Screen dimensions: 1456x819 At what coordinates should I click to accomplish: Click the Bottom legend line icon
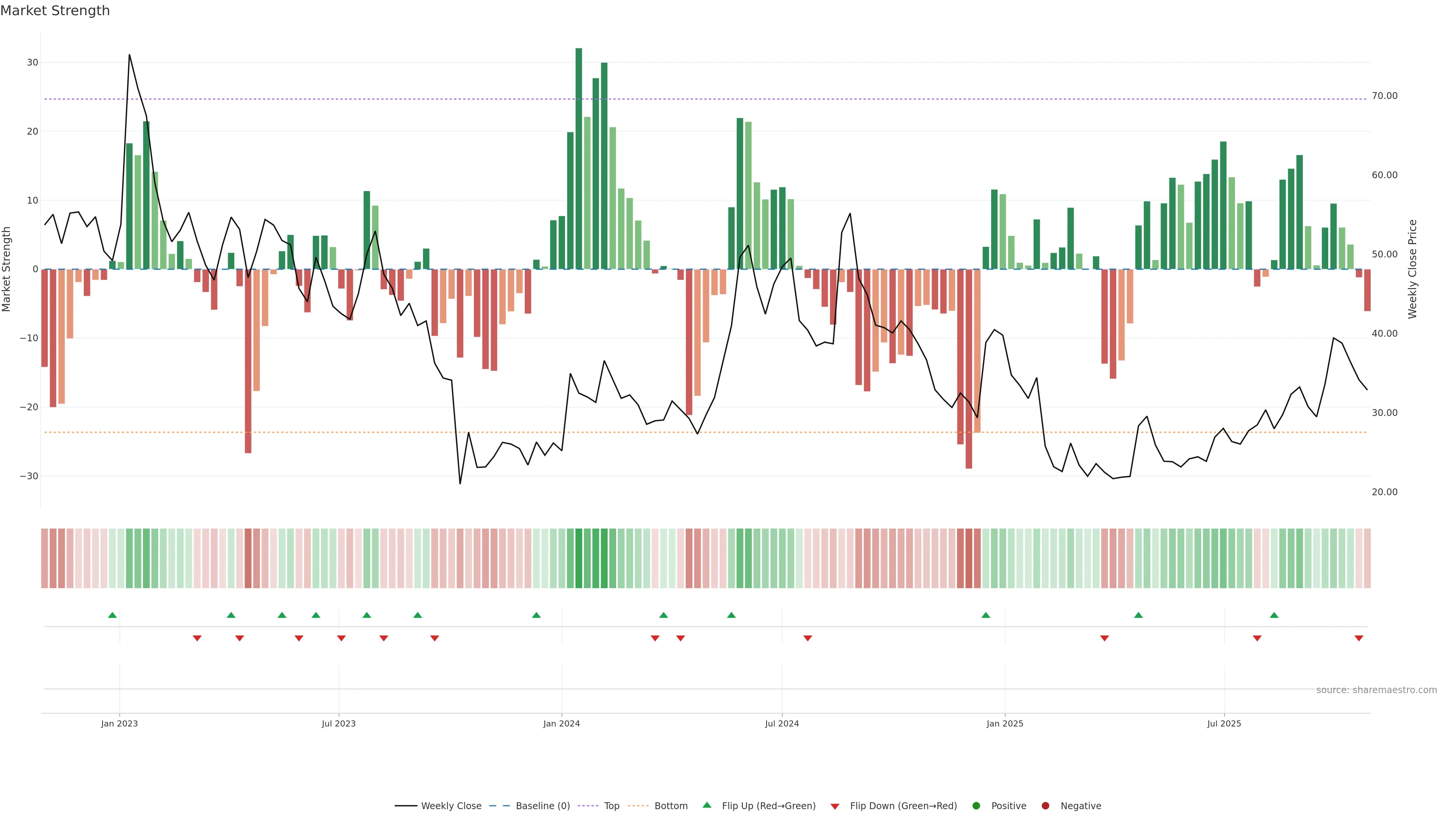(x=638, y=805)
